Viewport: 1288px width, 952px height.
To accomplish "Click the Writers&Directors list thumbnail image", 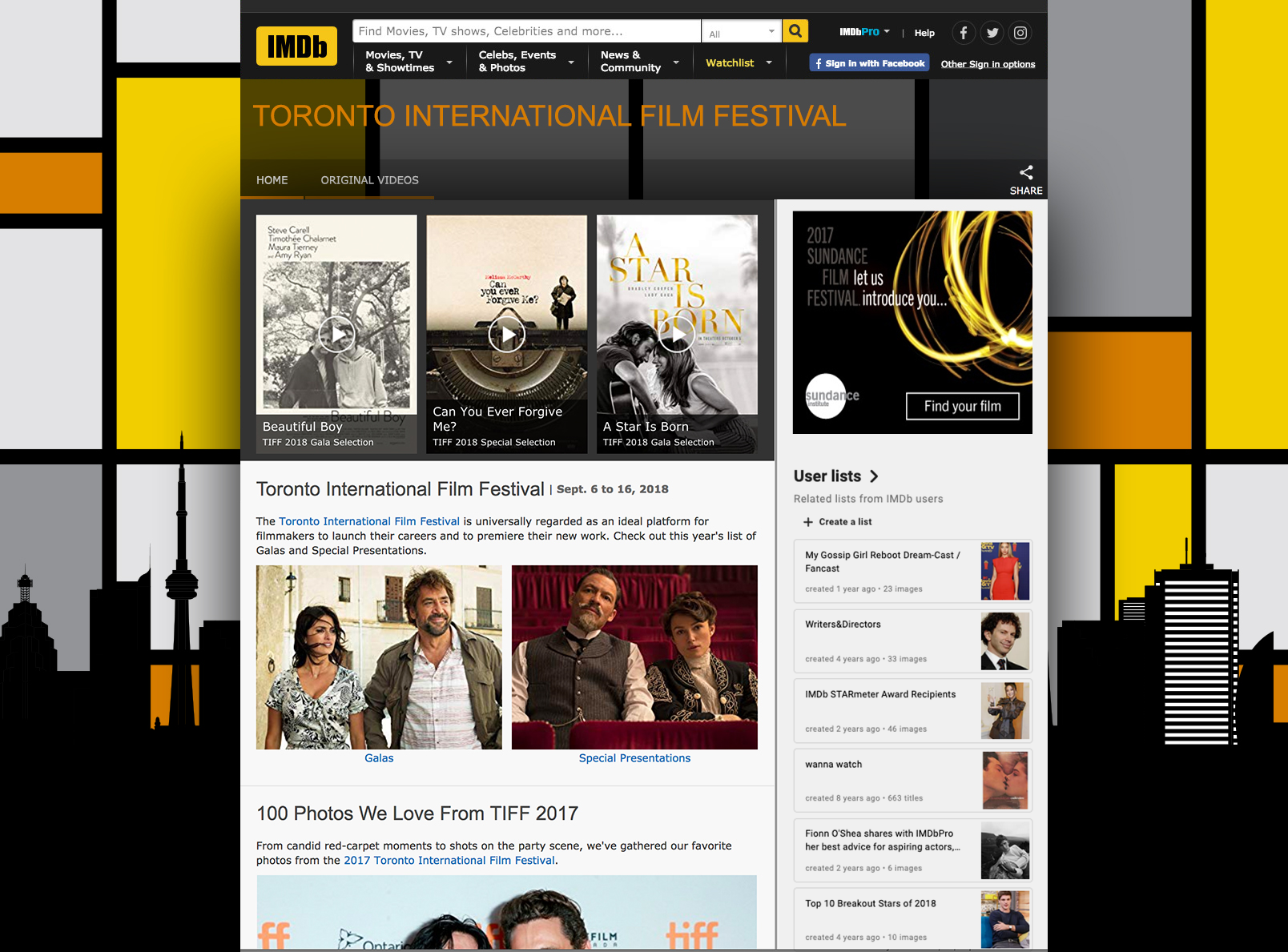I will point(1005,641).
